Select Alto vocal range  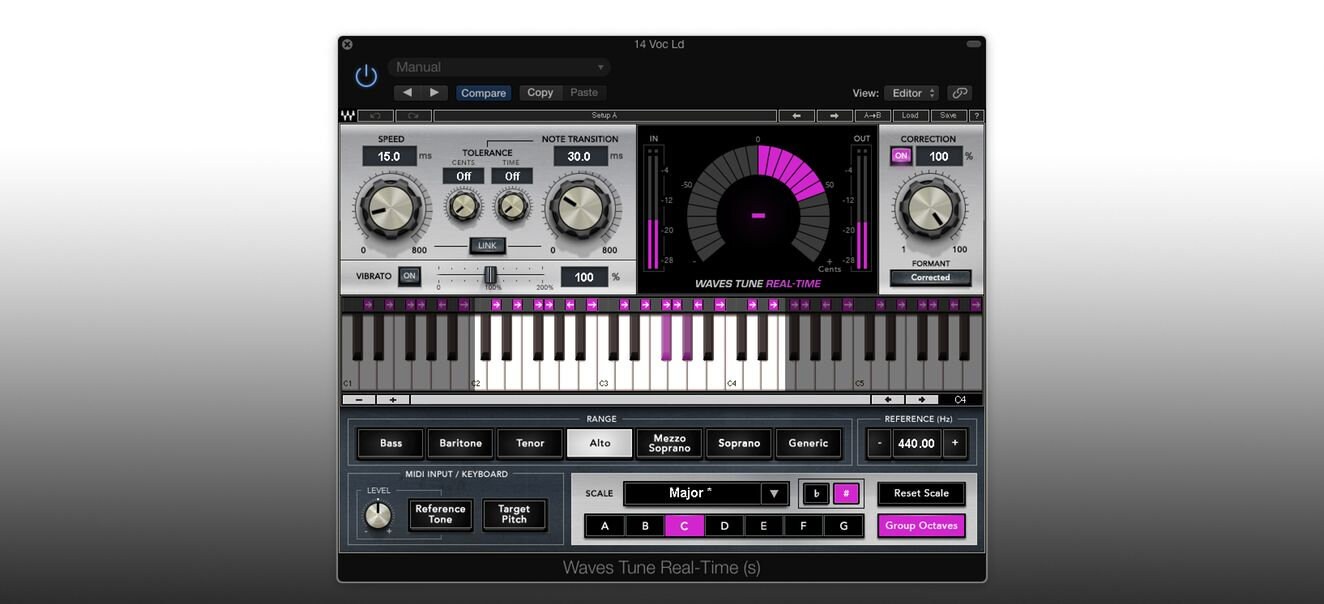(600, 443)
